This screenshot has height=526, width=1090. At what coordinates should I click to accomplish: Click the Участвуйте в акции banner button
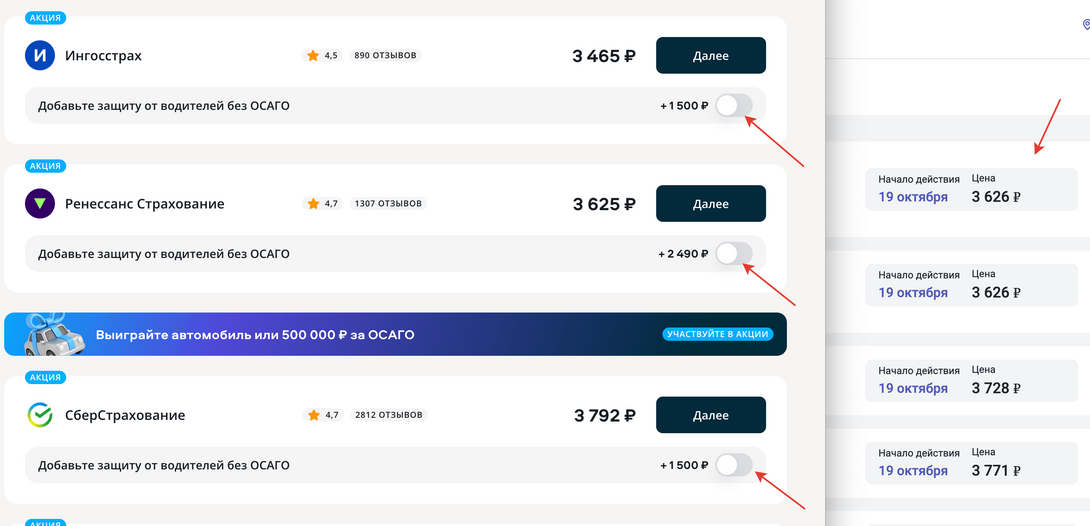pyautogui.click(x=718, y=334)
